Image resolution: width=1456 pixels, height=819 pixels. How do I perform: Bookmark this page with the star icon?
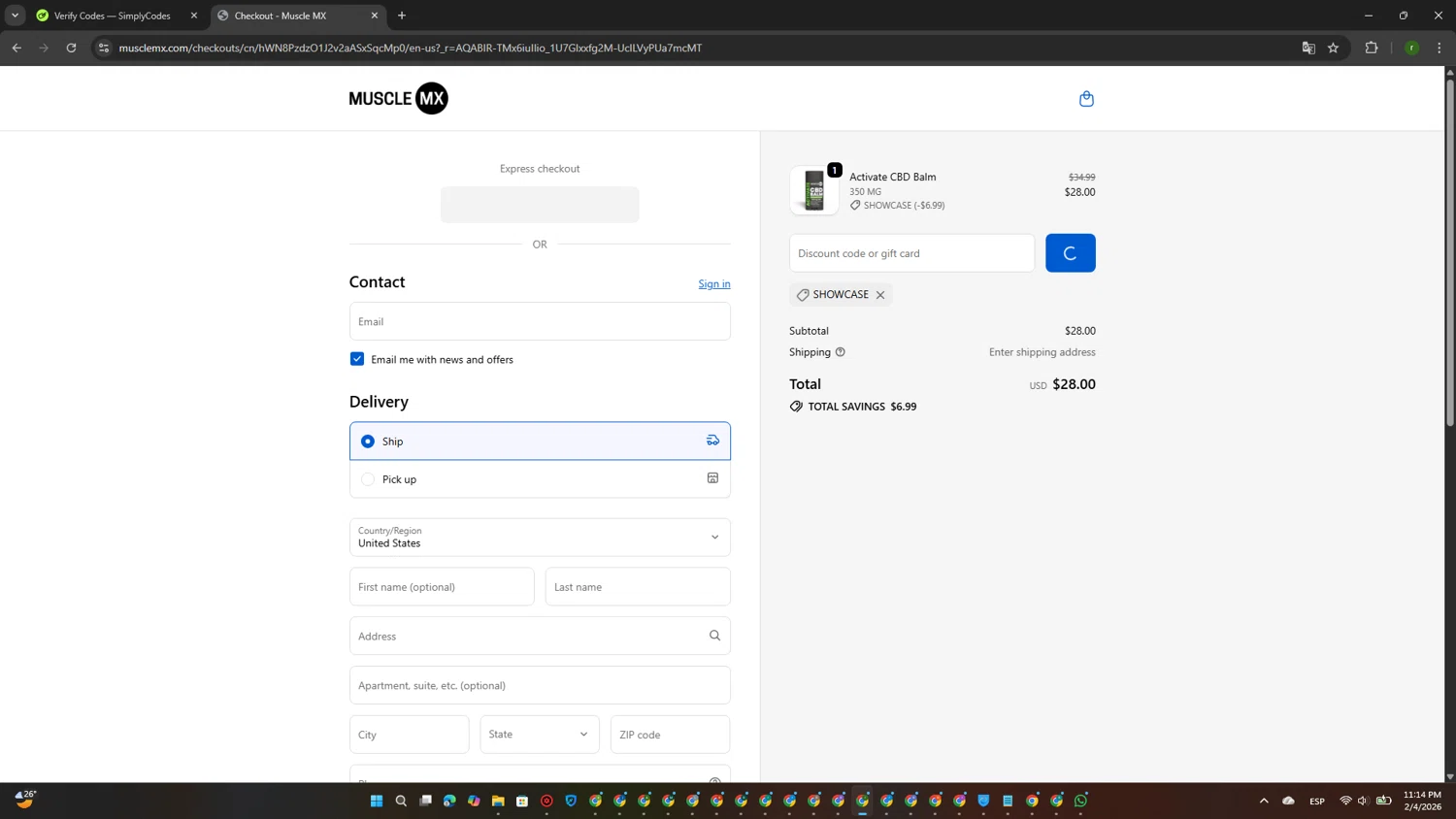click(x=1334, y=48)
